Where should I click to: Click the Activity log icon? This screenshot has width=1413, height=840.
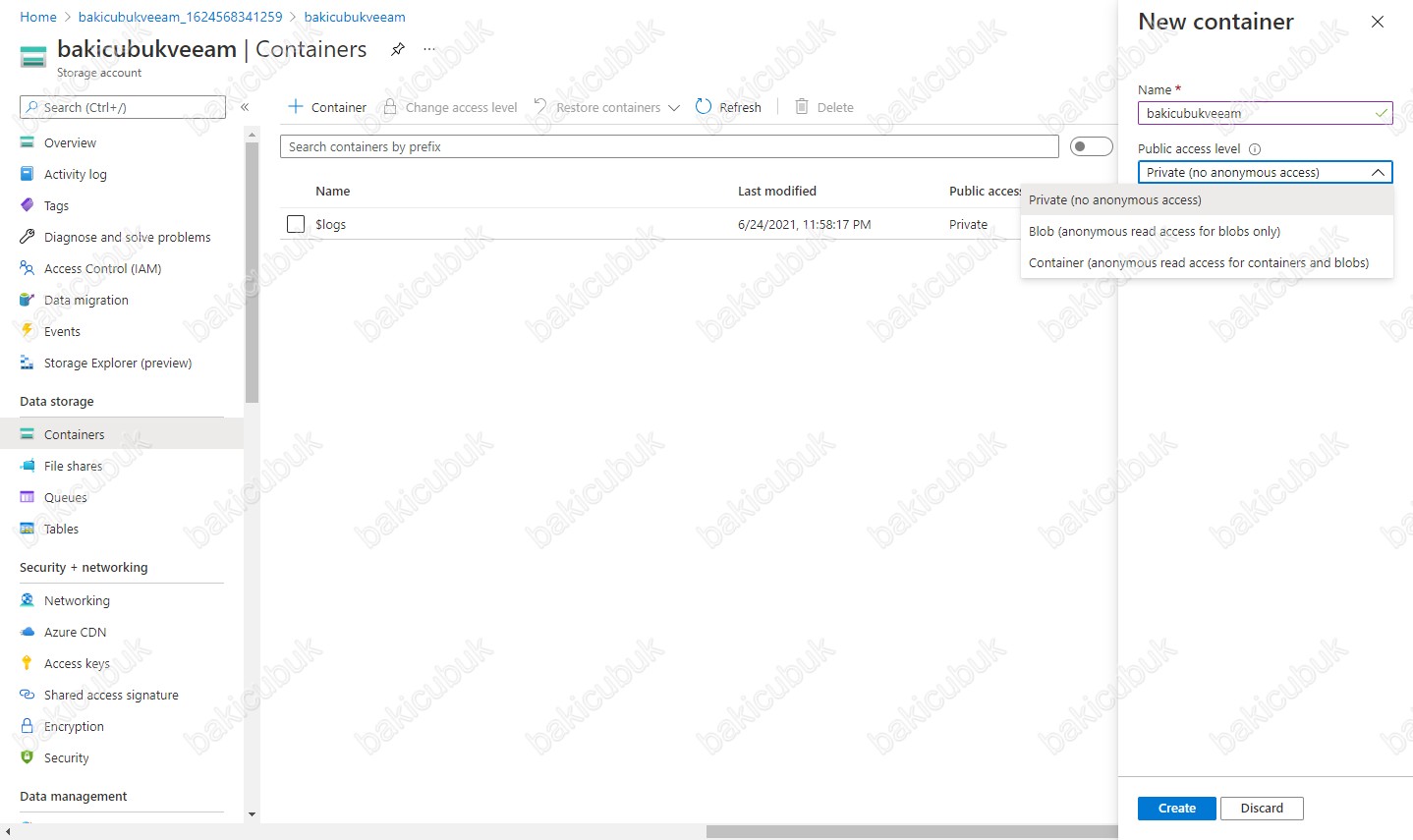[x=28, y=174]
